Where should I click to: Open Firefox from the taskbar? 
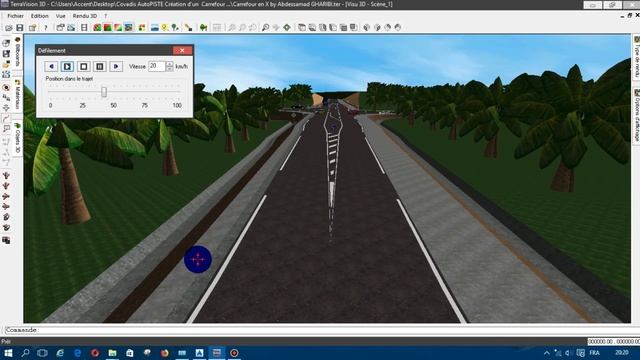coord(164,353)
